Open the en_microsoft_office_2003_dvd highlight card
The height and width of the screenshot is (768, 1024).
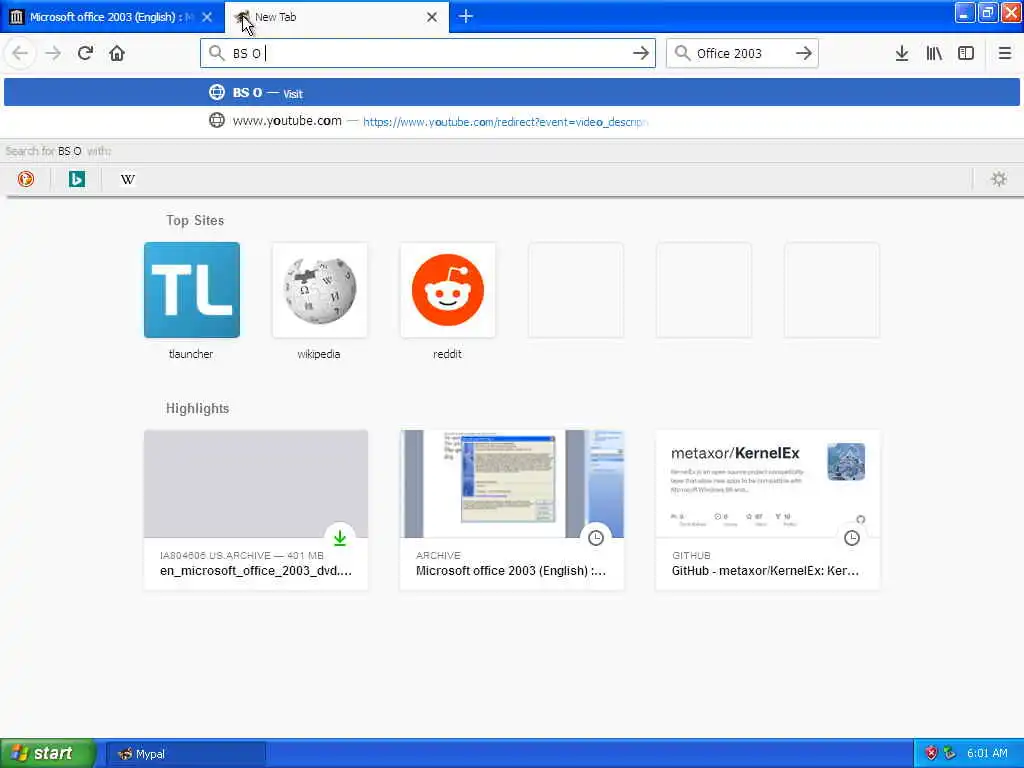256,509
